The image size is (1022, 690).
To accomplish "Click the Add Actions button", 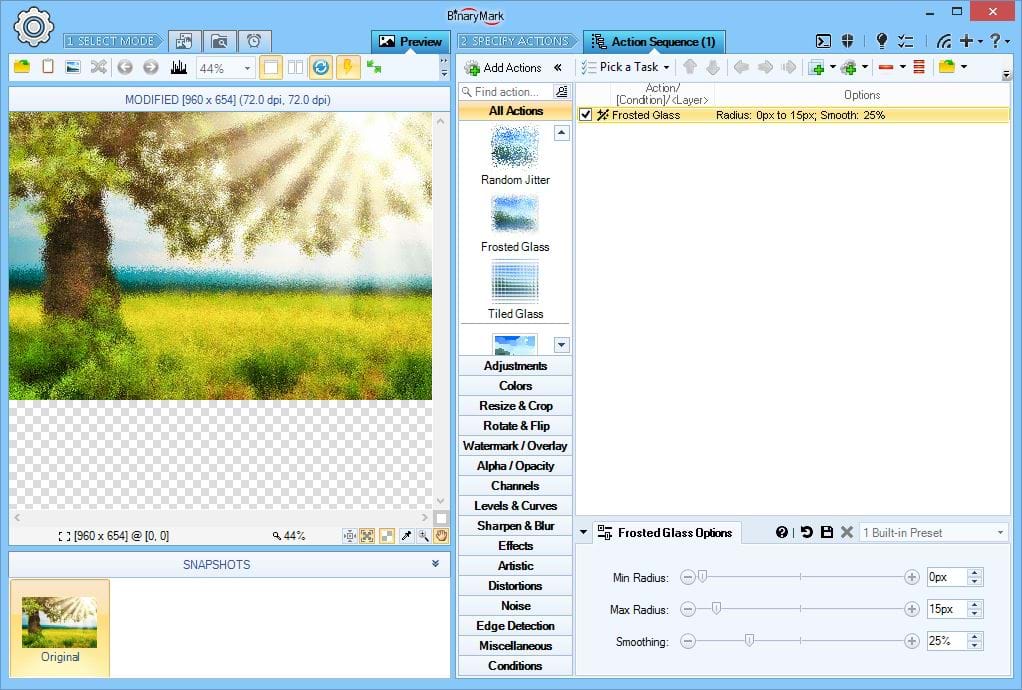I will pos(503,68).
